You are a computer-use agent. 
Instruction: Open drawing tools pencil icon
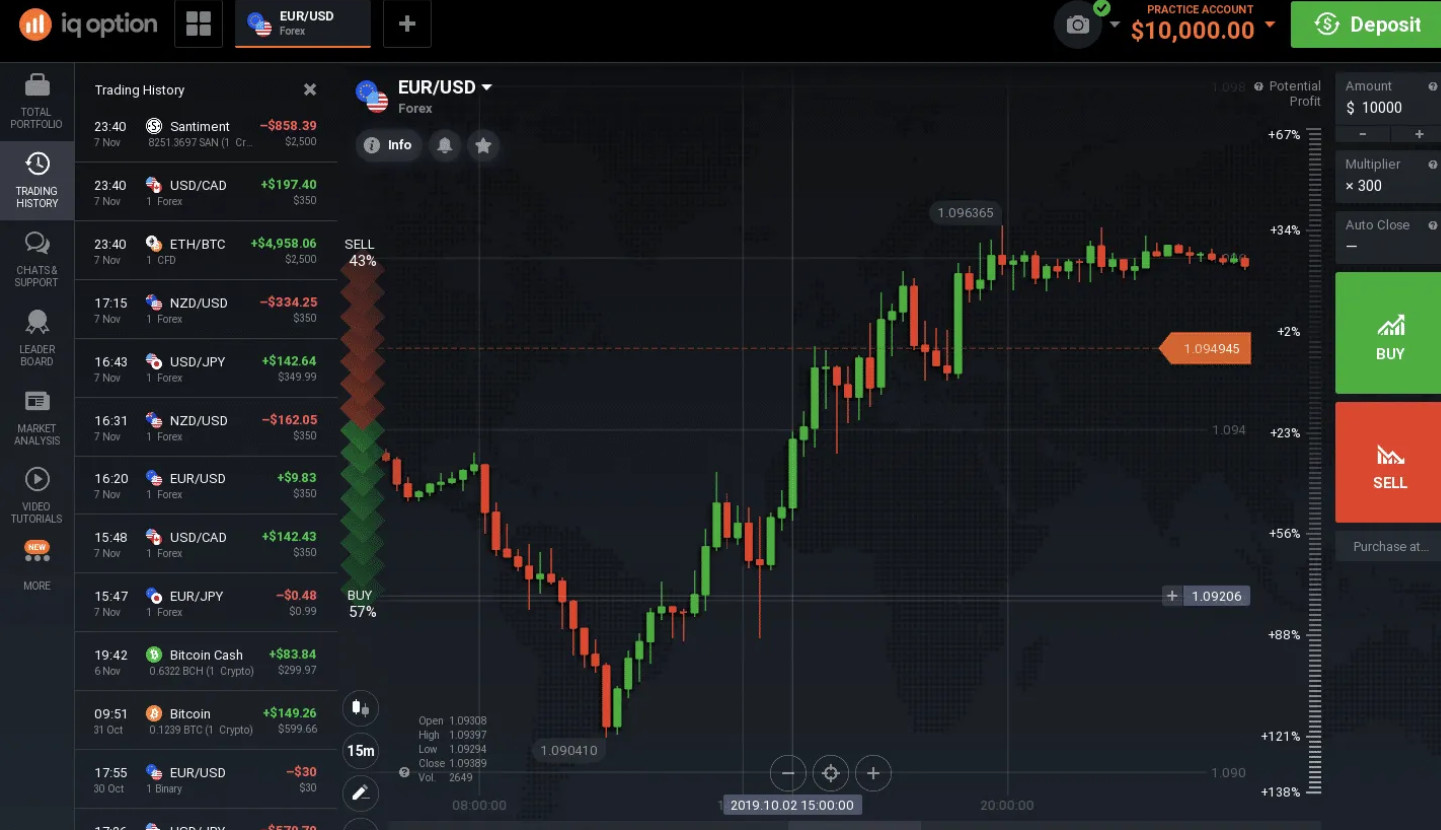pos(361,793)
